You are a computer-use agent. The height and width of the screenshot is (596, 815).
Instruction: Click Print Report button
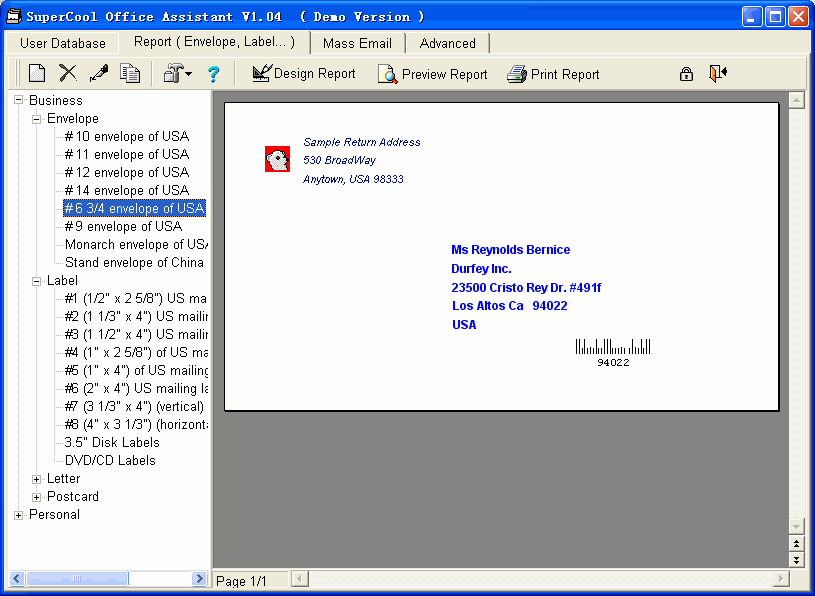(553, 74)
